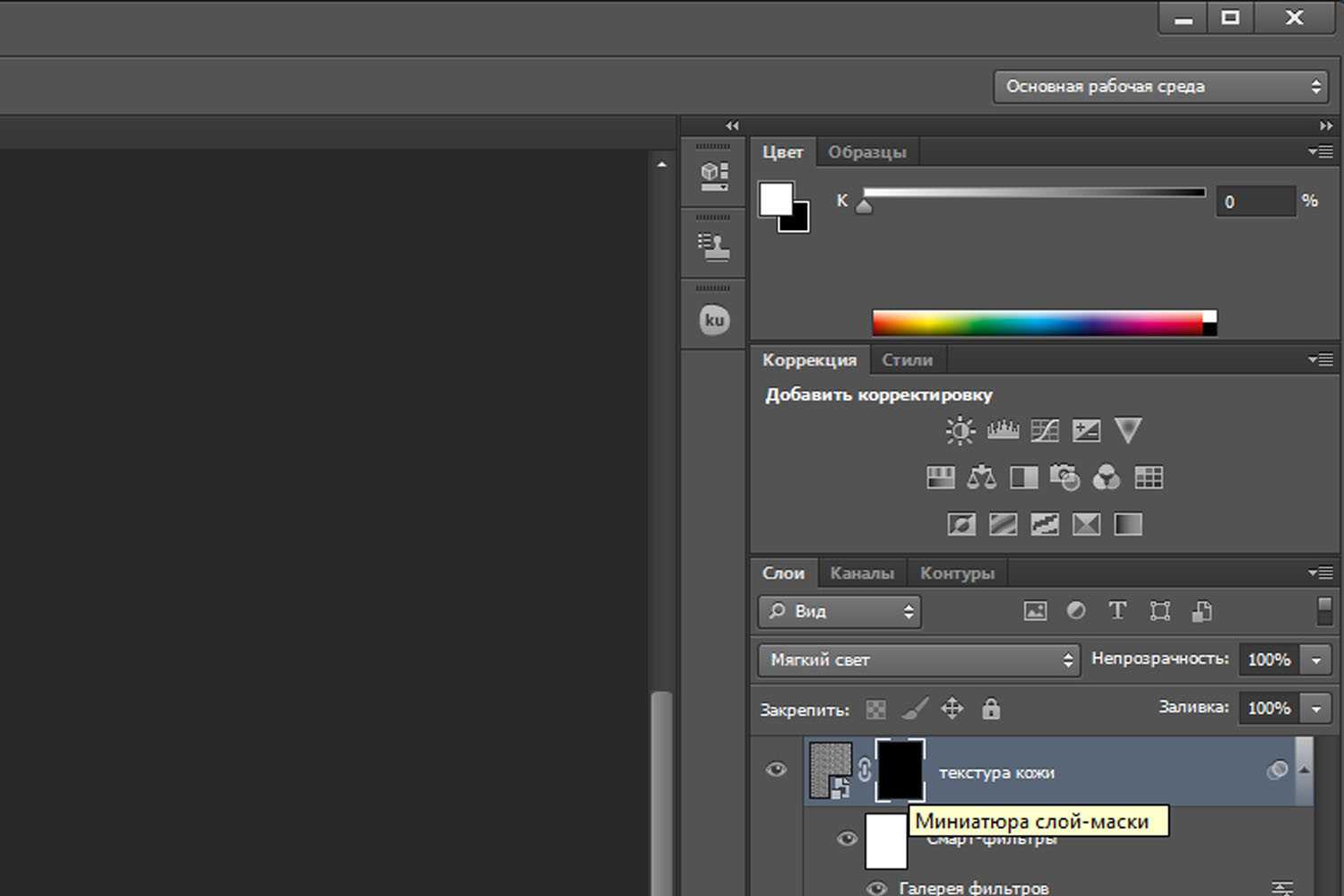Toggle smart filters visibility eye
Image resolution: width=1344 pixels, height=896 pixels.
pyautogui.click(x=847, y=840)
